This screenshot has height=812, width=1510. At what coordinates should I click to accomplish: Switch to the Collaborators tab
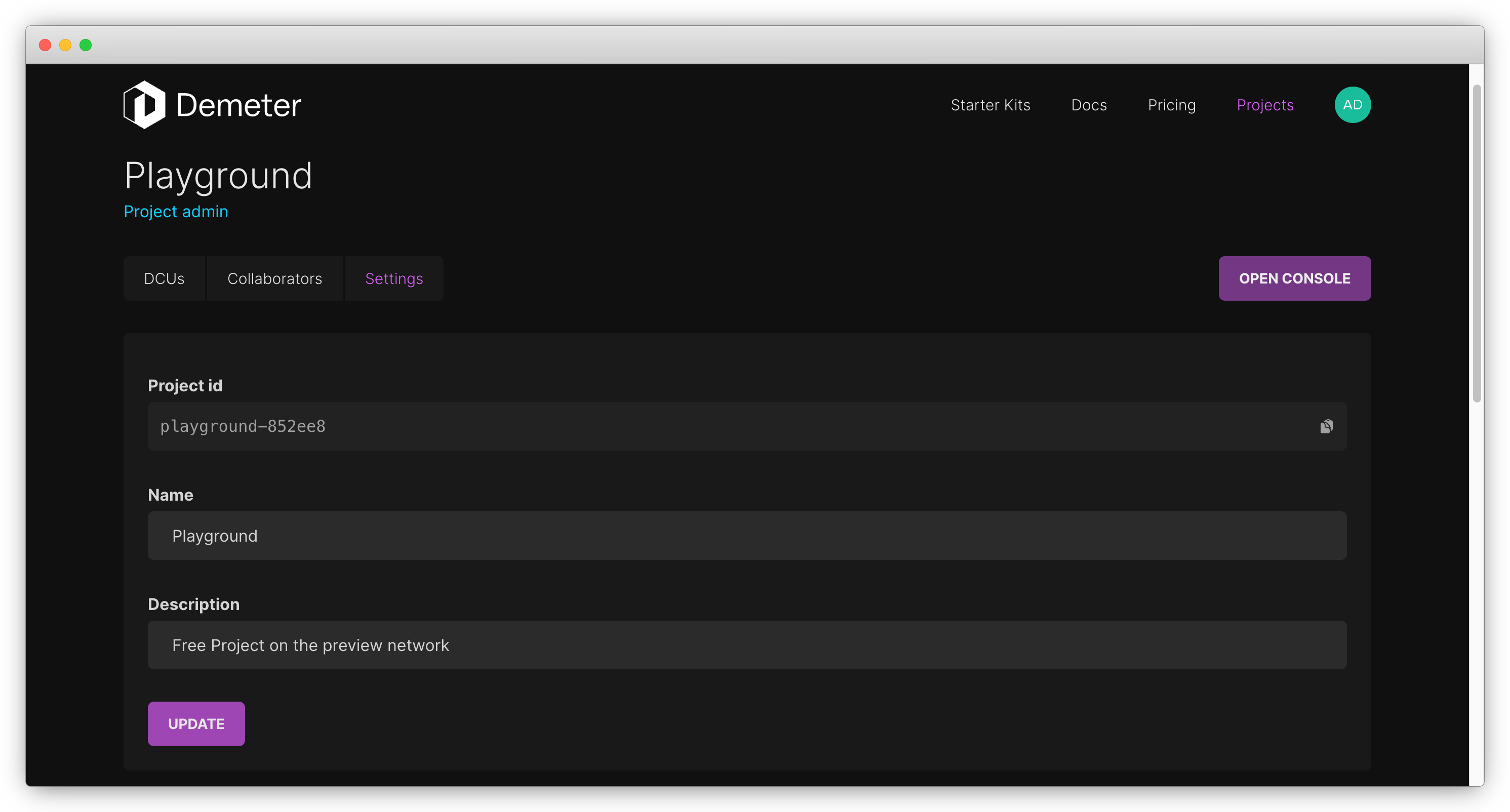pos(274,278)
